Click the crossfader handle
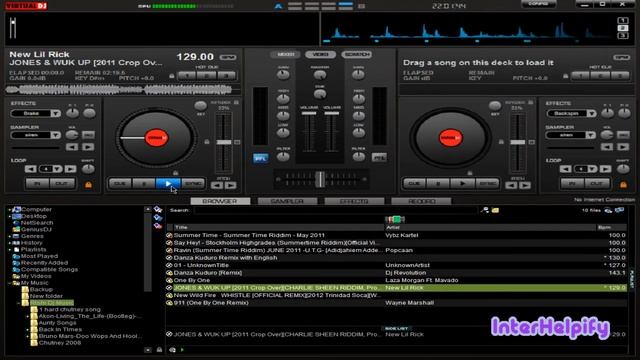640x360 pixels. click(x=321, y=179)
